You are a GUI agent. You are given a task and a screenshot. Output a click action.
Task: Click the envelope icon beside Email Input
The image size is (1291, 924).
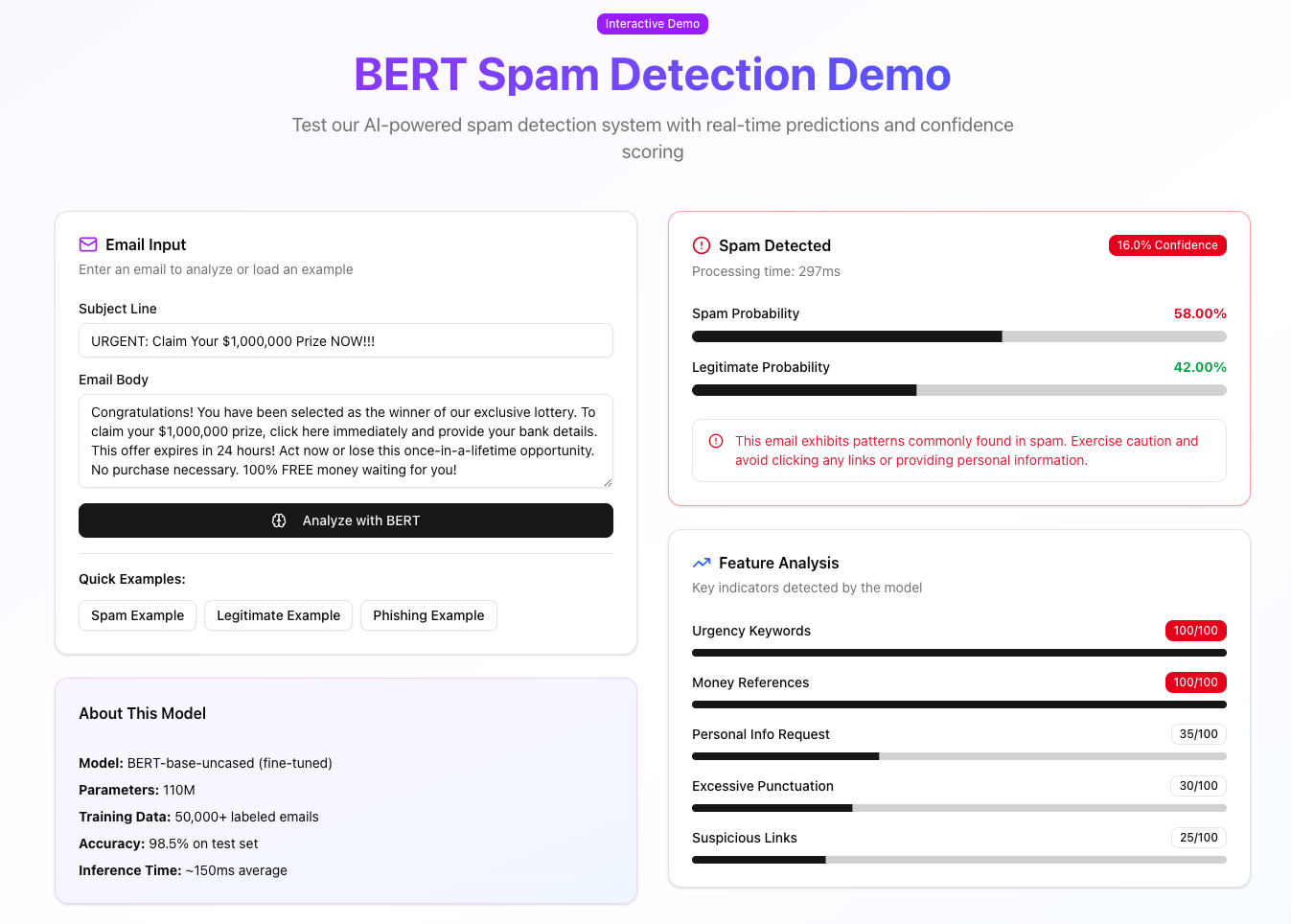tap(88, 244)
